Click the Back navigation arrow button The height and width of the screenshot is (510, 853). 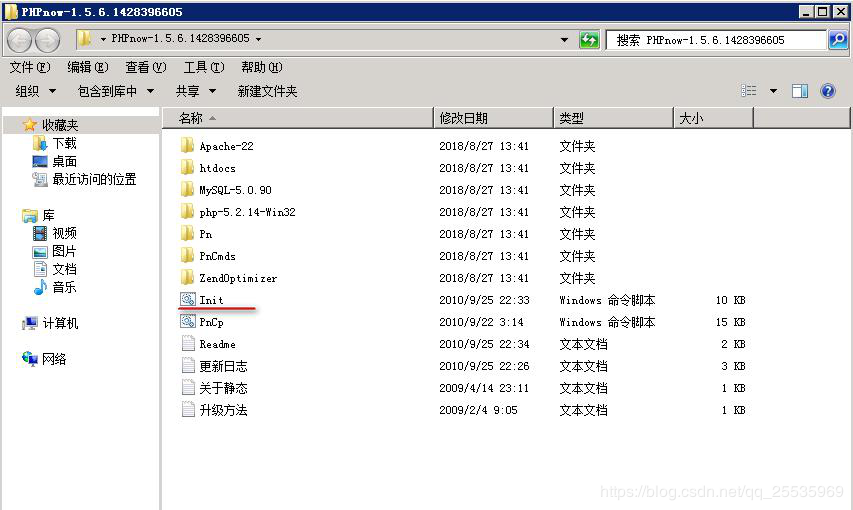coord(20,40)
